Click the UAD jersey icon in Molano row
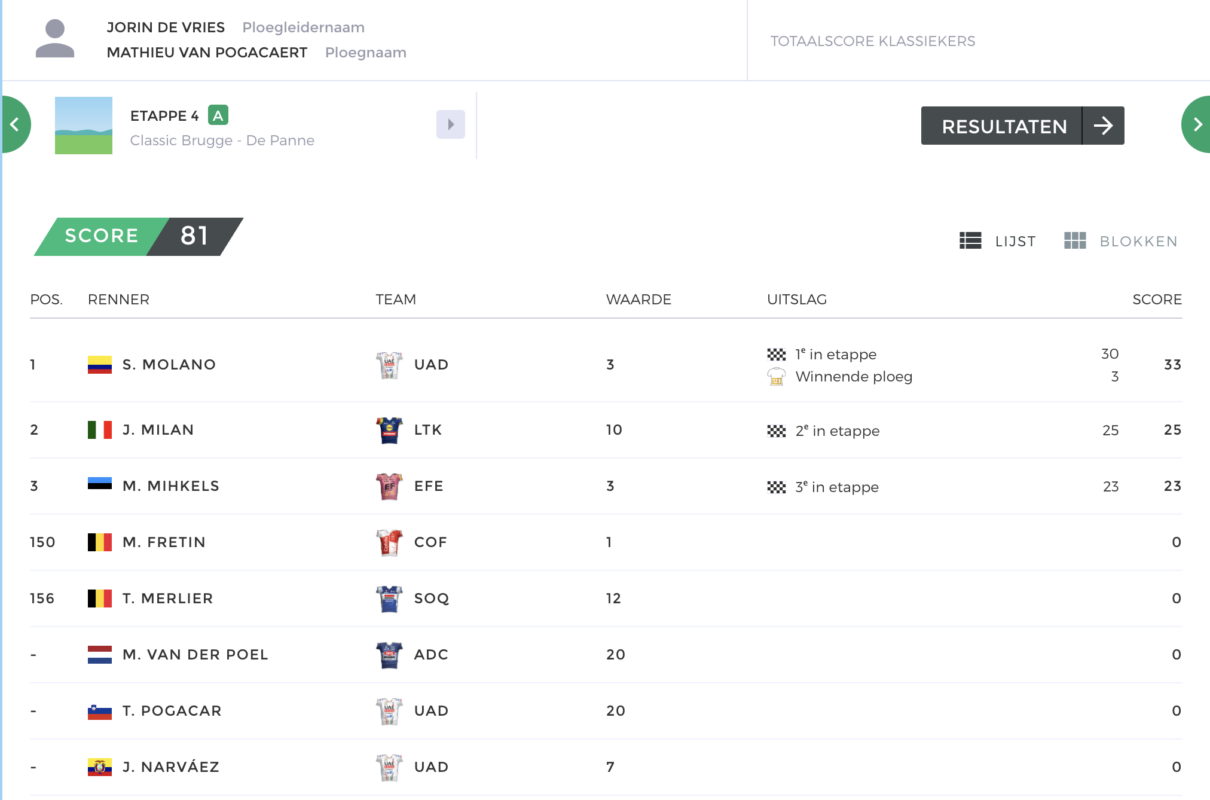1210x800 pixels. point(389,365)
